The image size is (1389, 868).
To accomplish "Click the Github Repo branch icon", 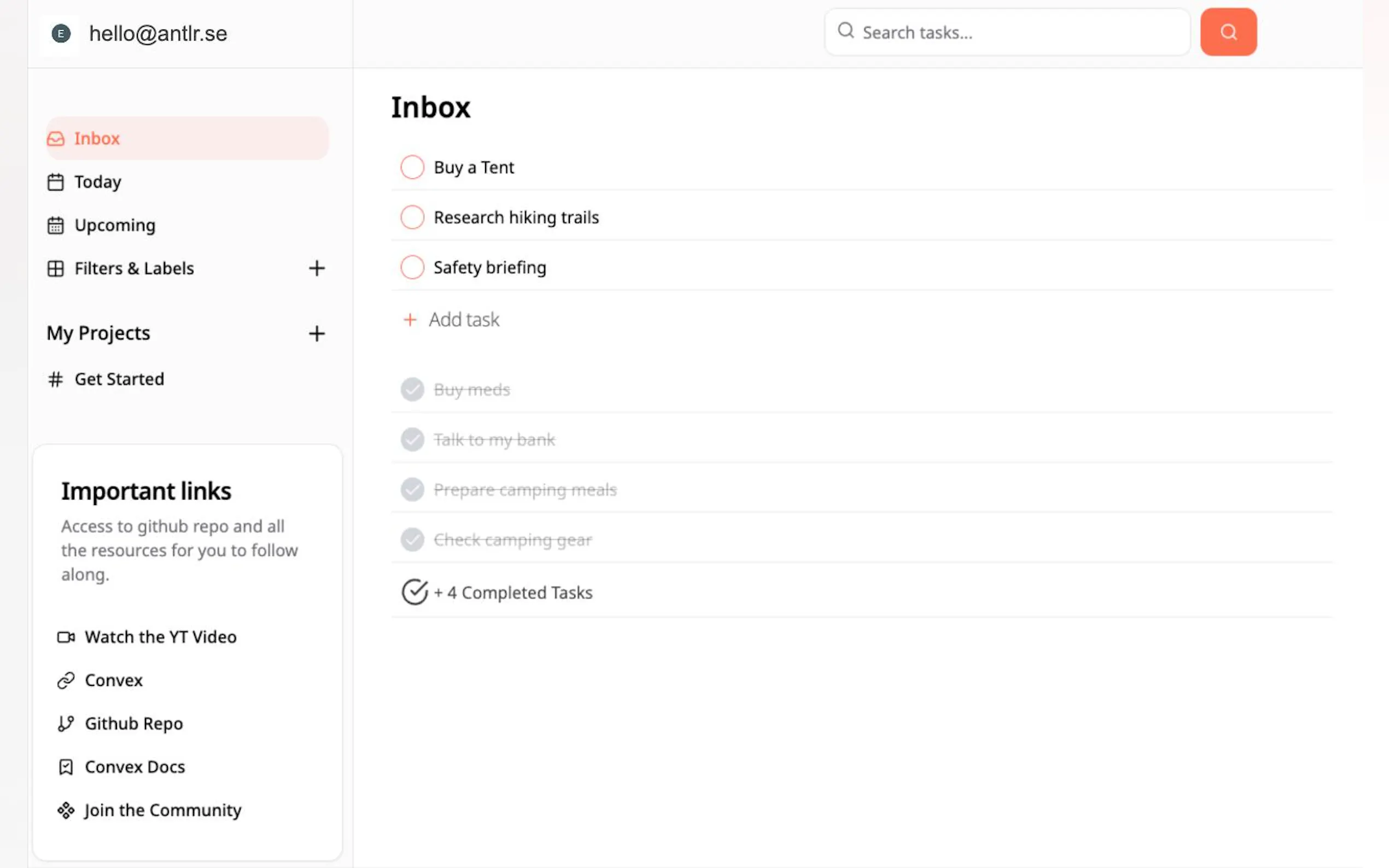I will pyautogui.click(x=66, y=723).
